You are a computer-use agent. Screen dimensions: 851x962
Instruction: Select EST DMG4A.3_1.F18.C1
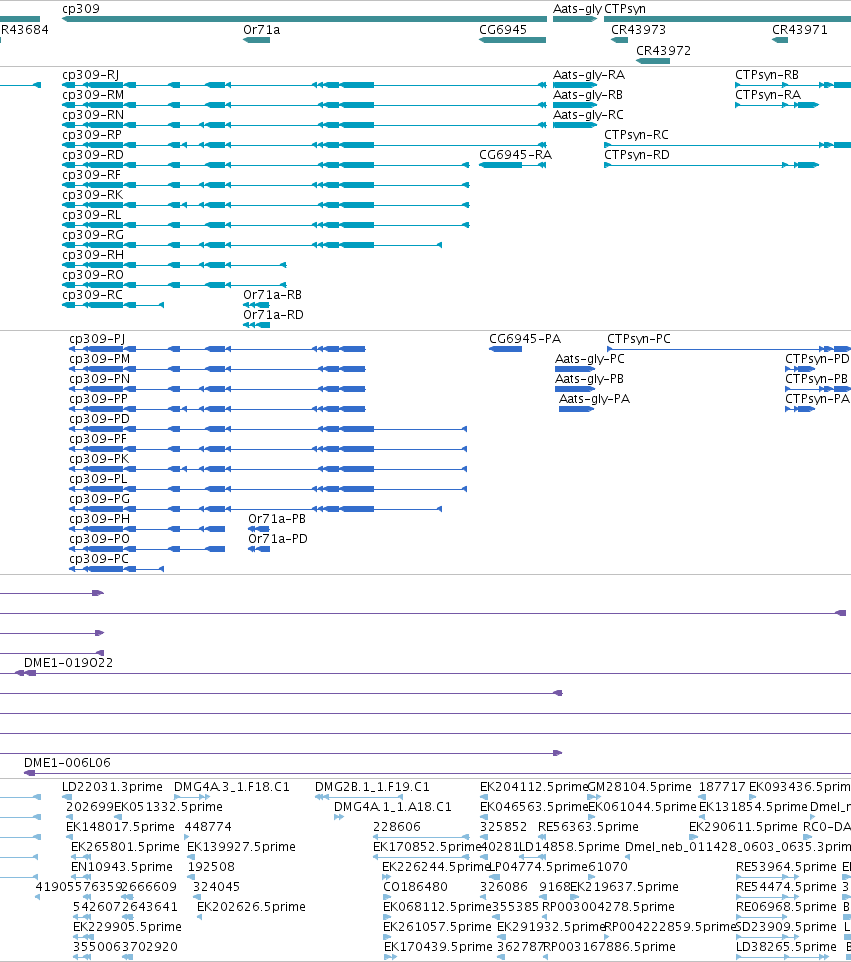pos(192,797)
